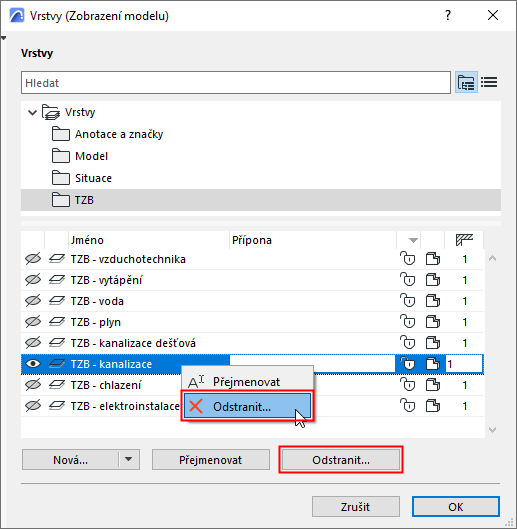Open the Nová button dropdown arrow
This screenshot has height=529, width=517.
point(129,459)
